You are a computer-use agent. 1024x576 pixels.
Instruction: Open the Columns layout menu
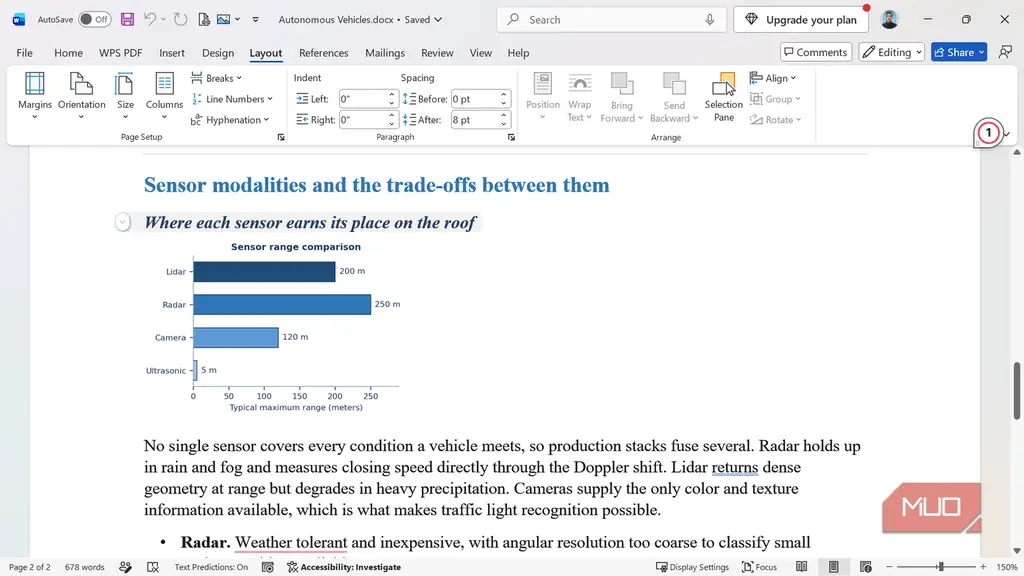tap(164, 96)
